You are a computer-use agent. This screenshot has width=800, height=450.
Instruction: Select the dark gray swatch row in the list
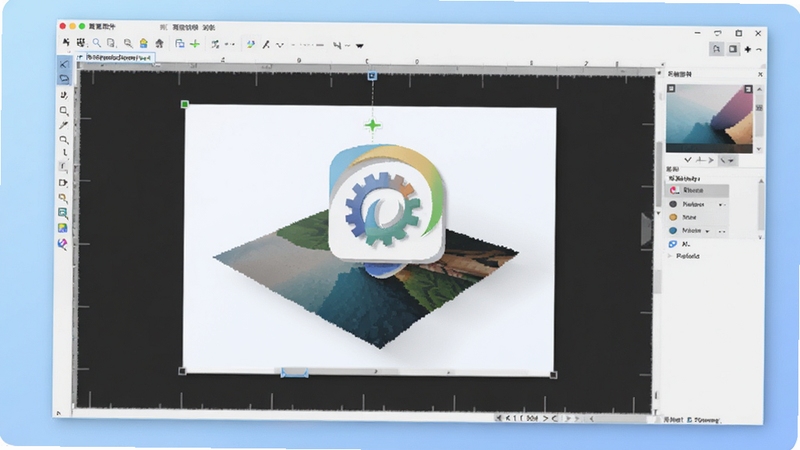coord(697,204)
